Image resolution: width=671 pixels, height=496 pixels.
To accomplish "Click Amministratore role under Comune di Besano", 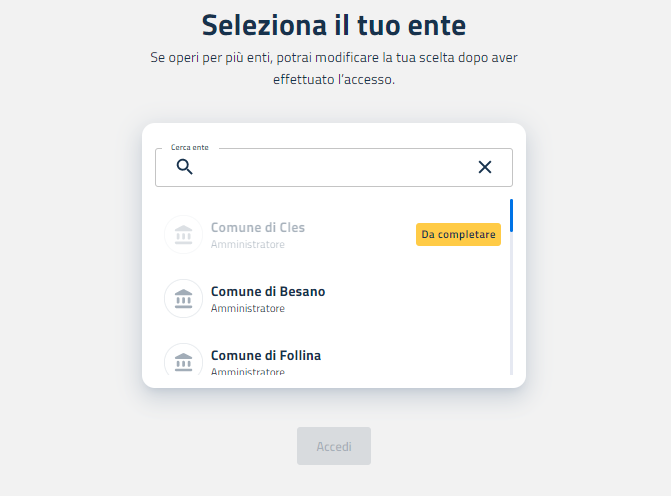I will (x=247, y=308).
